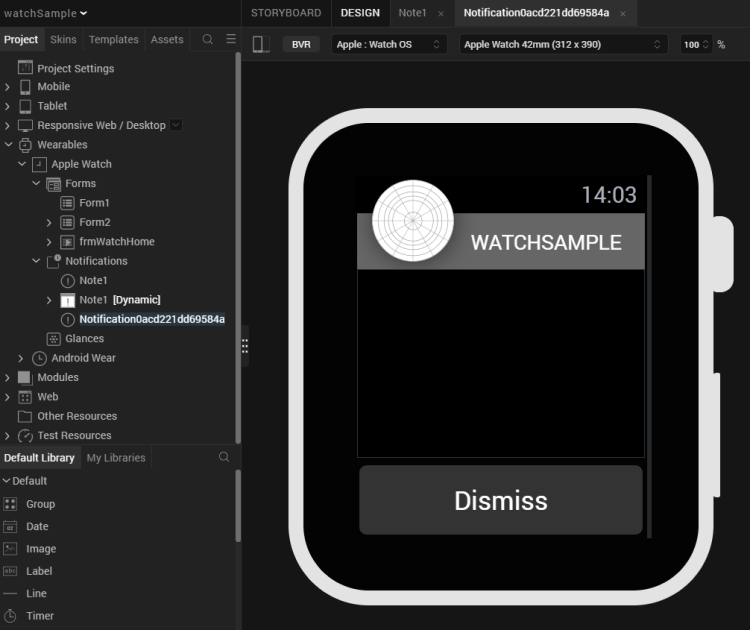Toggle the BVR button
This screenshot has width=750, height=630.
pyautogui.click(x=301, y=44)
